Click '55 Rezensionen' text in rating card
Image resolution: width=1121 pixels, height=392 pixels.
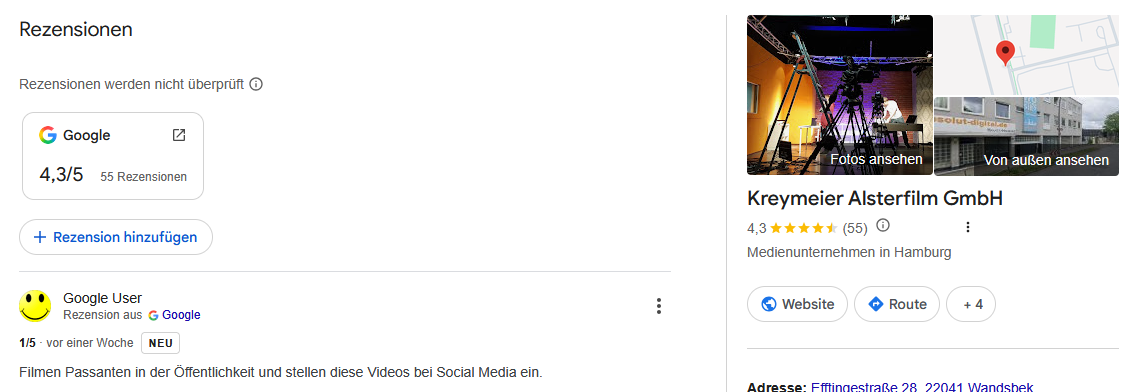click(144, 177)
